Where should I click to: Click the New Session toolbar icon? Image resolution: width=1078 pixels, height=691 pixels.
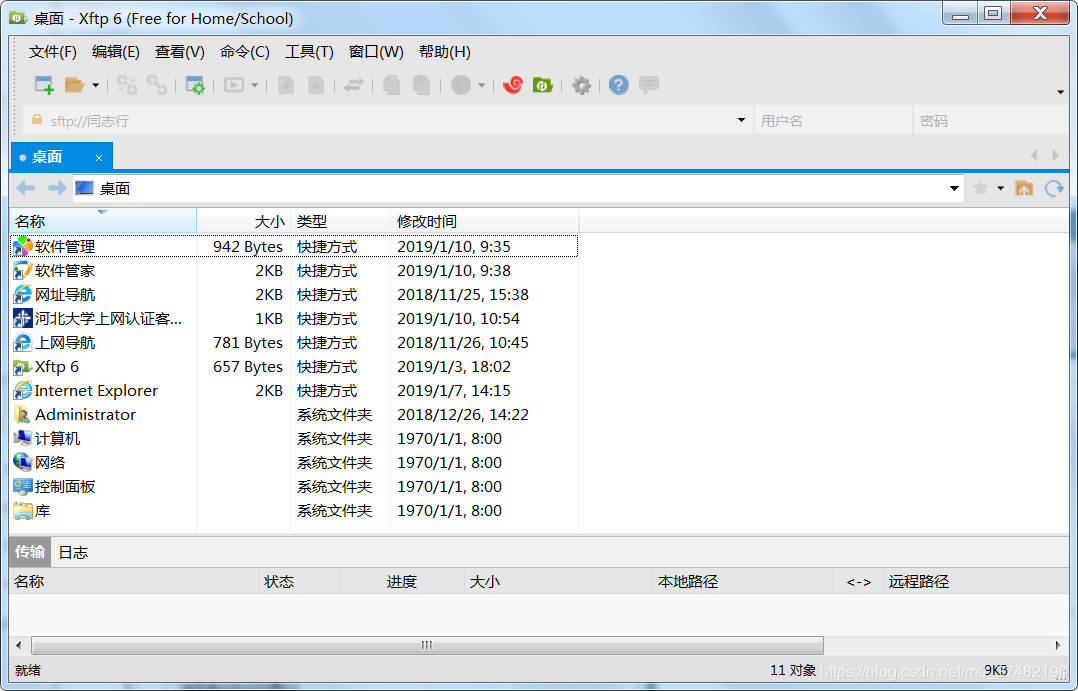tap(44, 85)
